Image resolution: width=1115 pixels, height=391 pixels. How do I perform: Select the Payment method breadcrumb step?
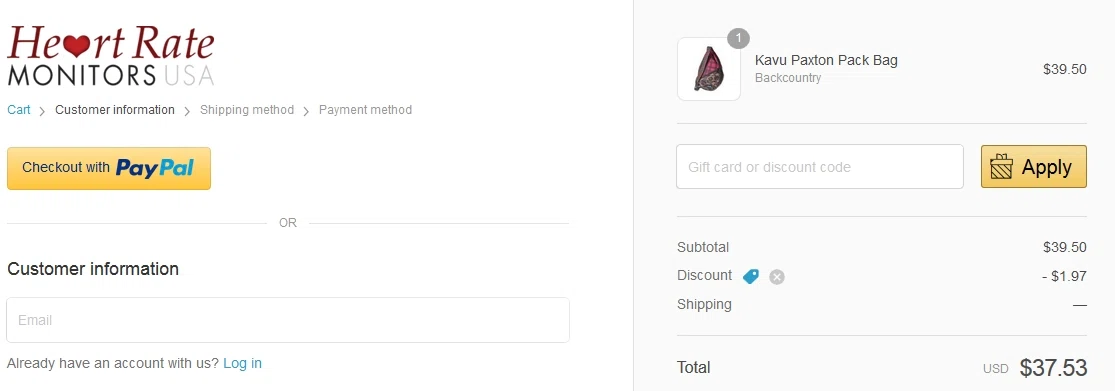tap(366, 109)
